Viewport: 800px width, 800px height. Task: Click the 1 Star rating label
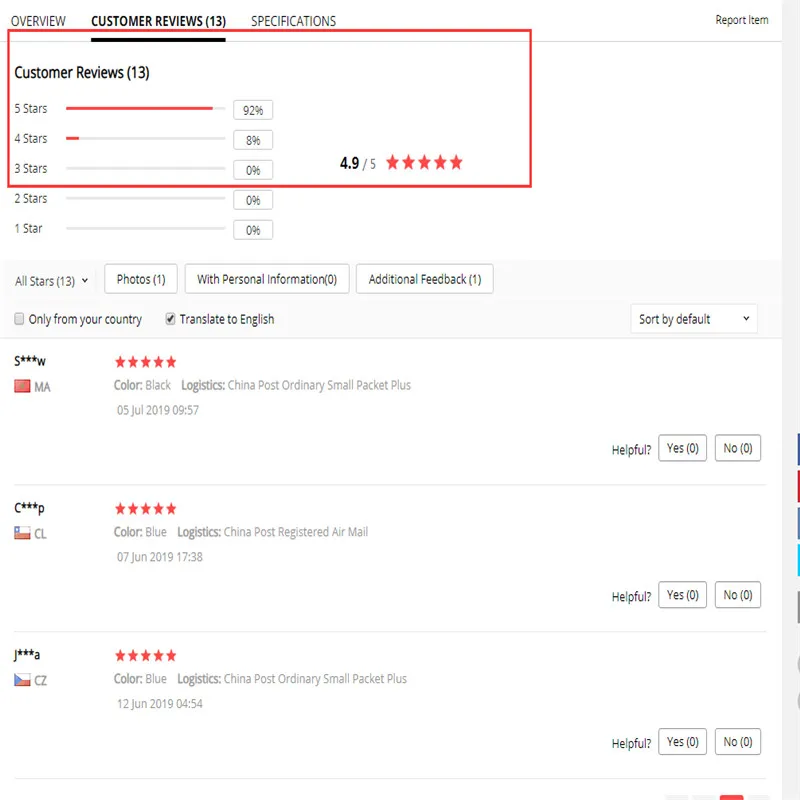point(29,229)
